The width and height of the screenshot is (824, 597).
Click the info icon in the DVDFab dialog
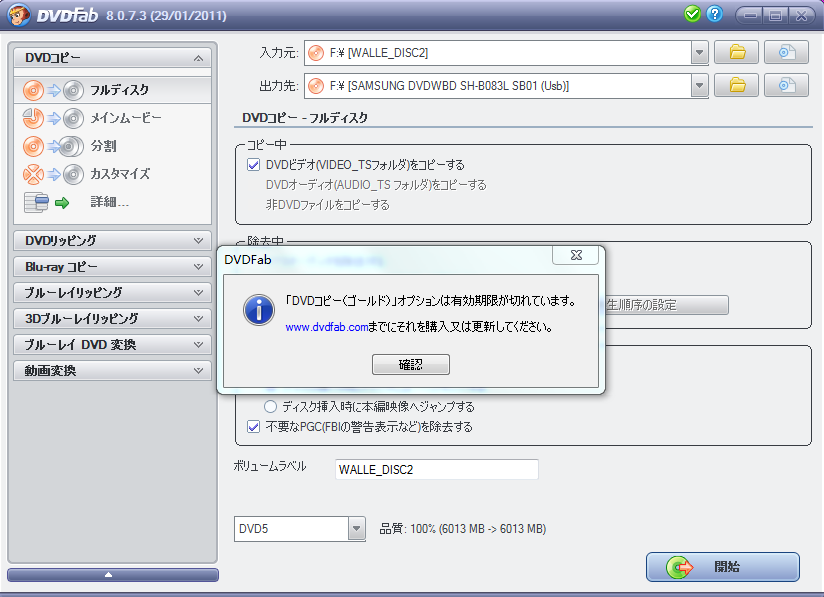click(259, 310)
